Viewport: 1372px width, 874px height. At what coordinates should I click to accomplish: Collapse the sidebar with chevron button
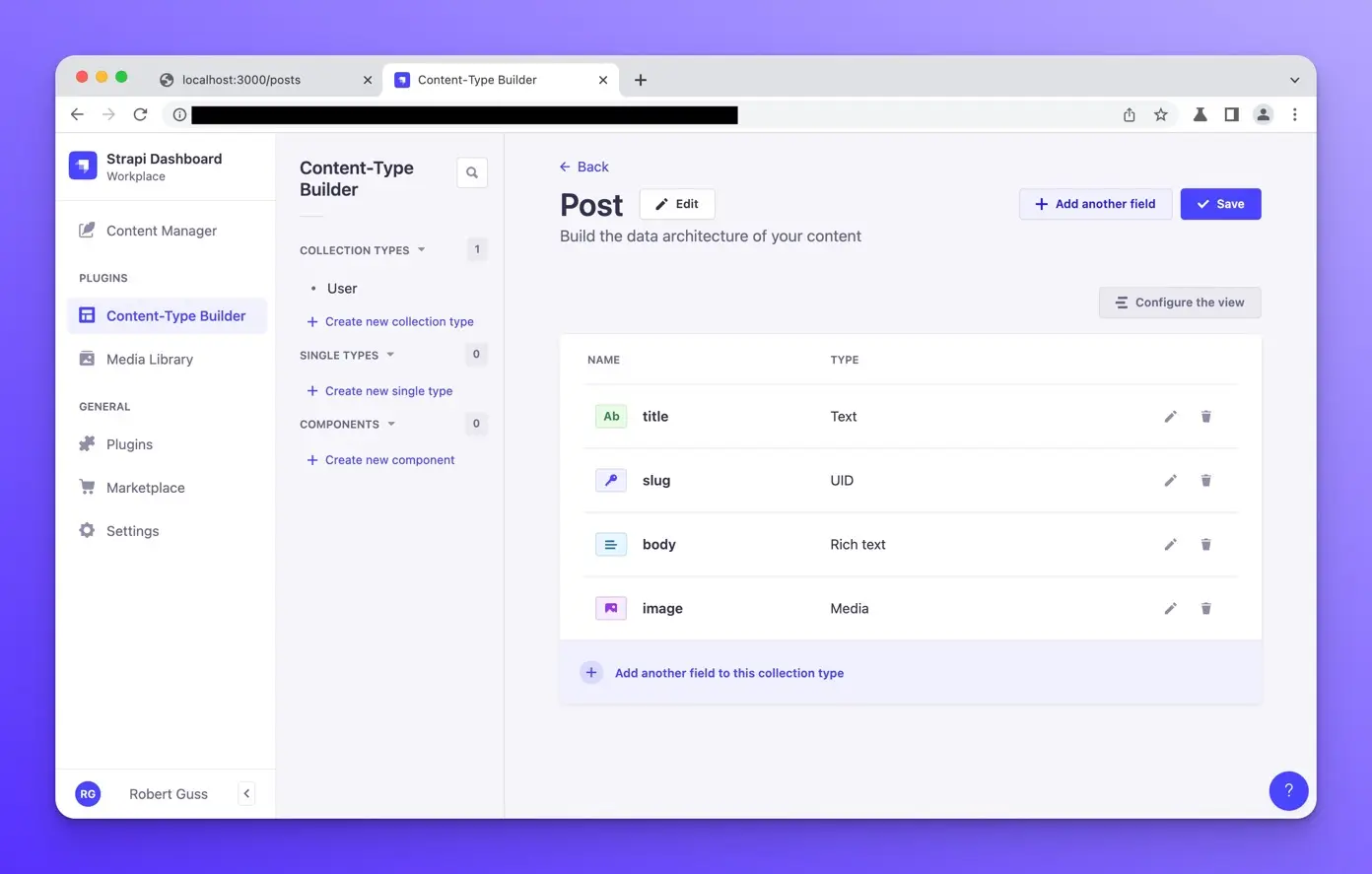[x=246, y=793]
